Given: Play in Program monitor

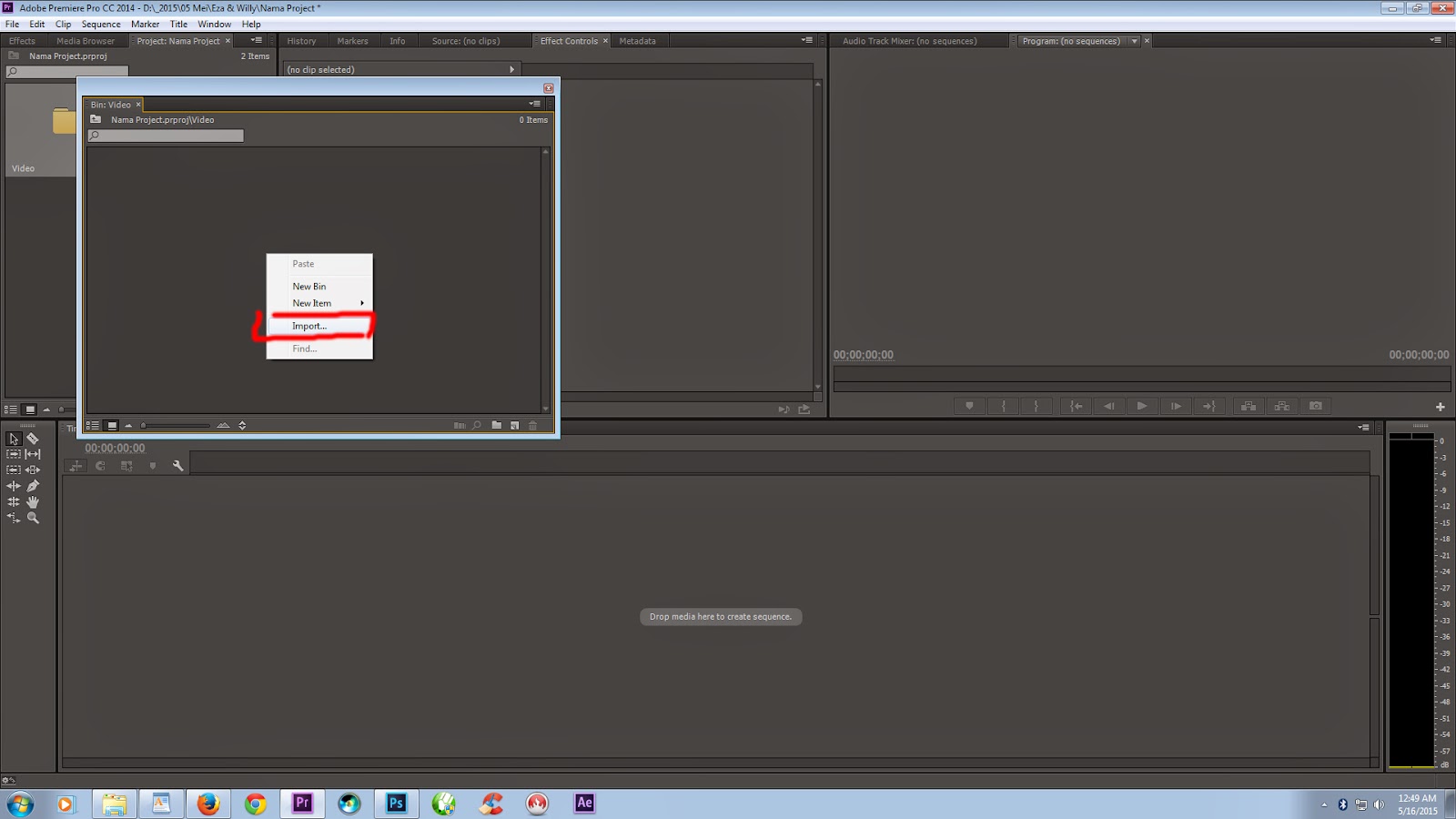Looking at the screenshot, I should [1142, 406].
